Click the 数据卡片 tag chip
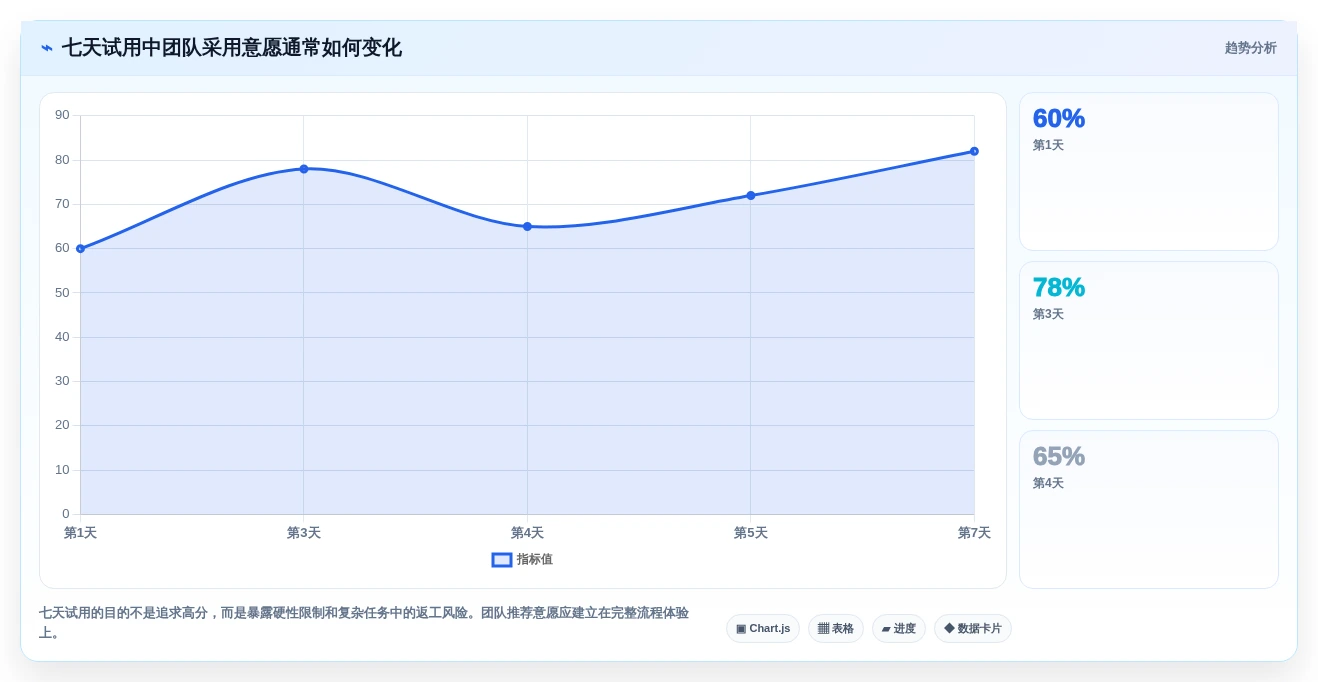This screenshot has width=1318, height=682. pyautogui.click(x=973, y=629)
